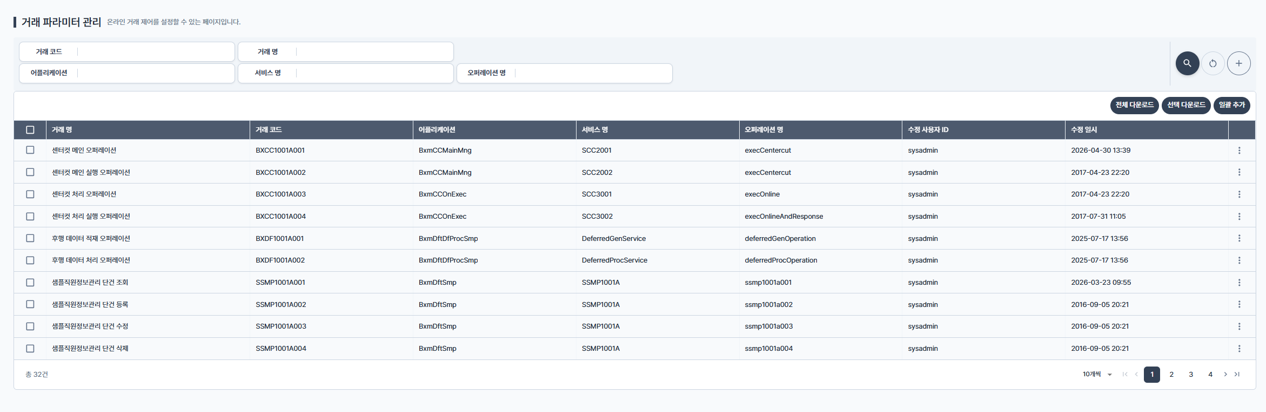
Task: Open row menu for BXDF1001A001
Action: click(x=1239, y=239)
